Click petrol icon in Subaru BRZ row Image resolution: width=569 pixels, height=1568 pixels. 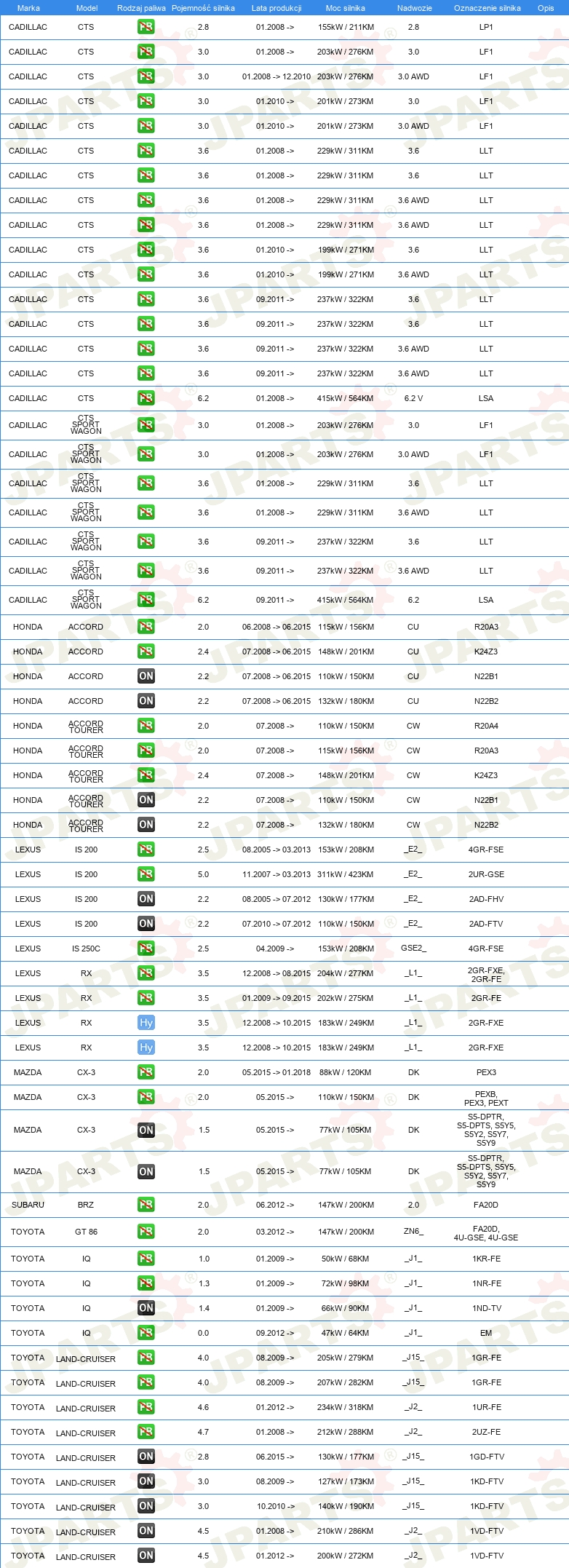tap(146, 1205)
